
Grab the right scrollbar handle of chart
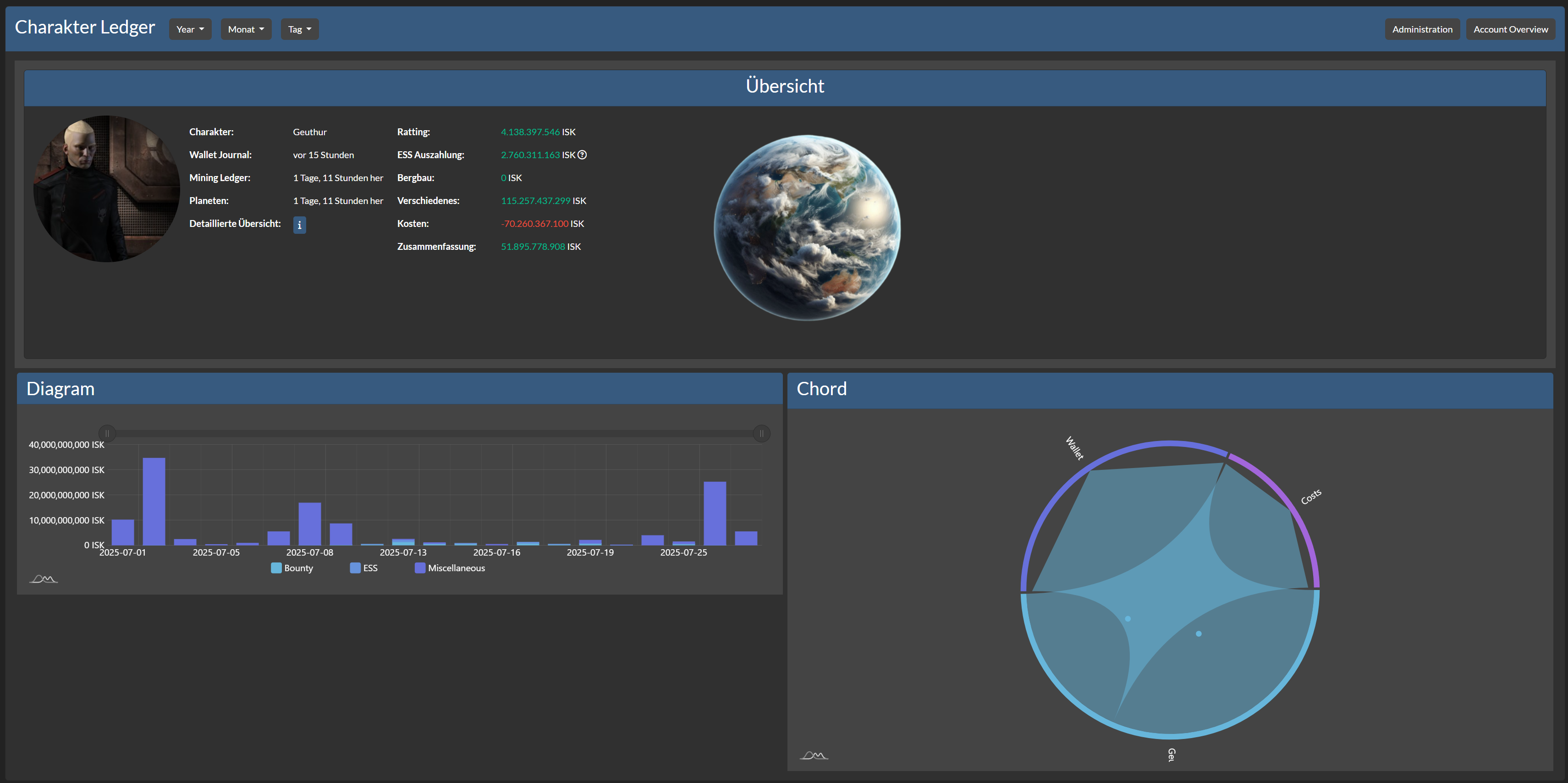tap(761, 434)
